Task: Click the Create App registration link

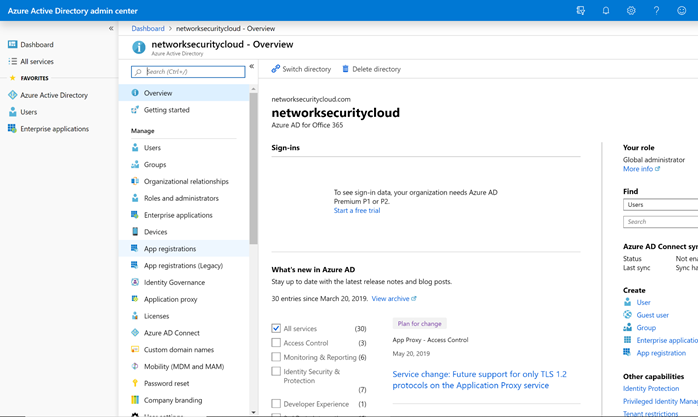Action: 661,353
